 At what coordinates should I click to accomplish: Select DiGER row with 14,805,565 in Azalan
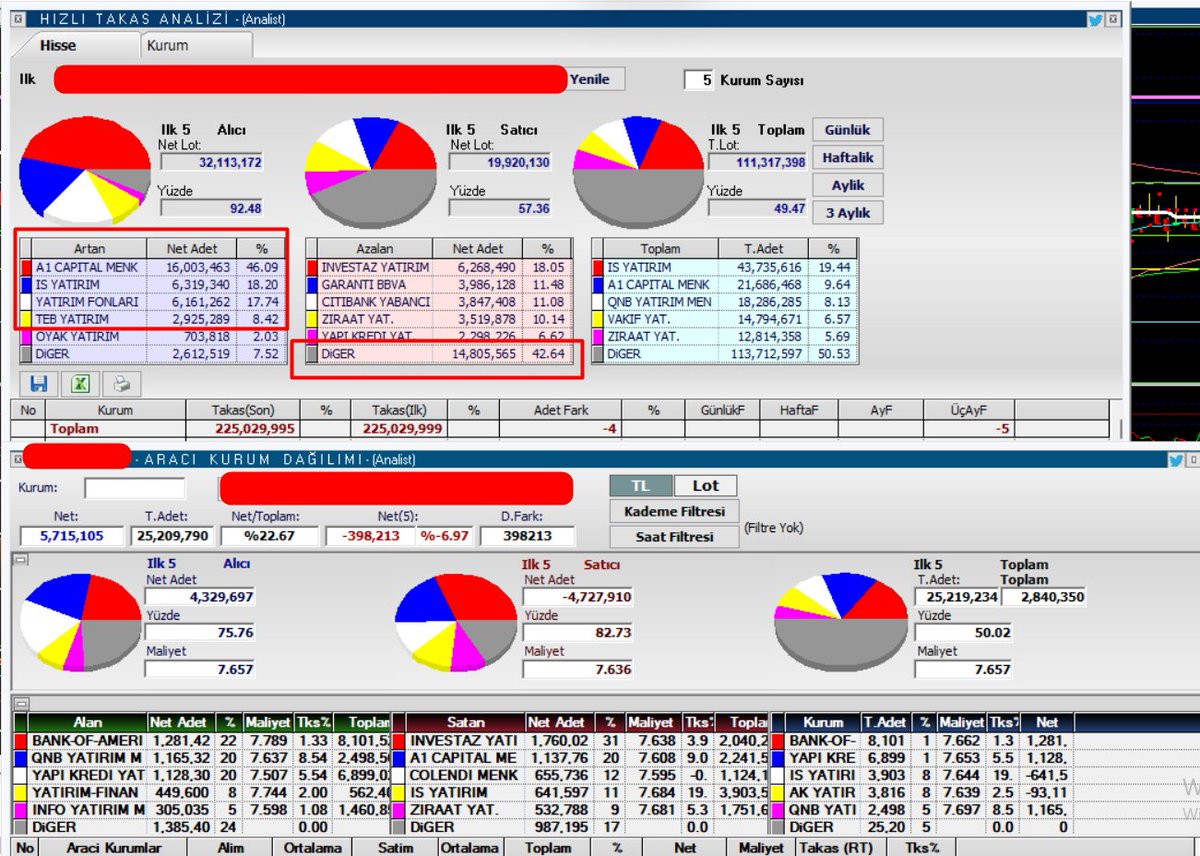click(x=439, y=353)
